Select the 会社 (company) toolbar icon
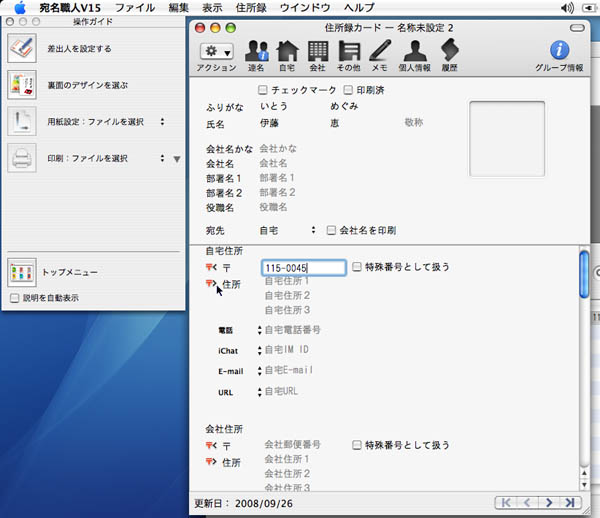This screenshot has width=600, height=518. point(317,51)
